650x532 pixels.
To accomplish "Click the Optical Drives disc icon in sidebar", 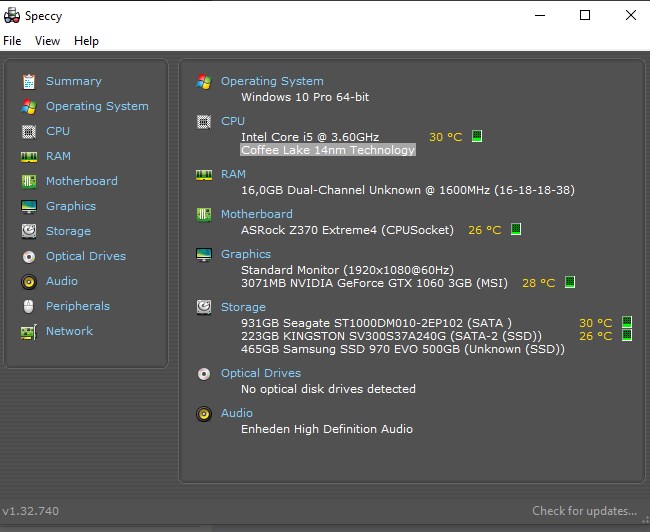I will click(29, 257).
